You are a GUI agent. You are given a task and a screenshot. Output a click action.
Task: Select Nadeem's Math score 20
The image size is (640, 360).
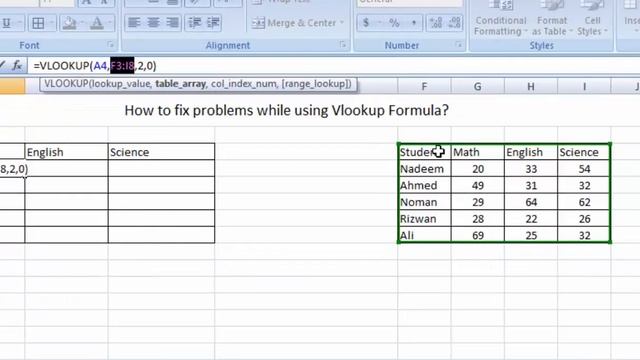pos(478,169)
